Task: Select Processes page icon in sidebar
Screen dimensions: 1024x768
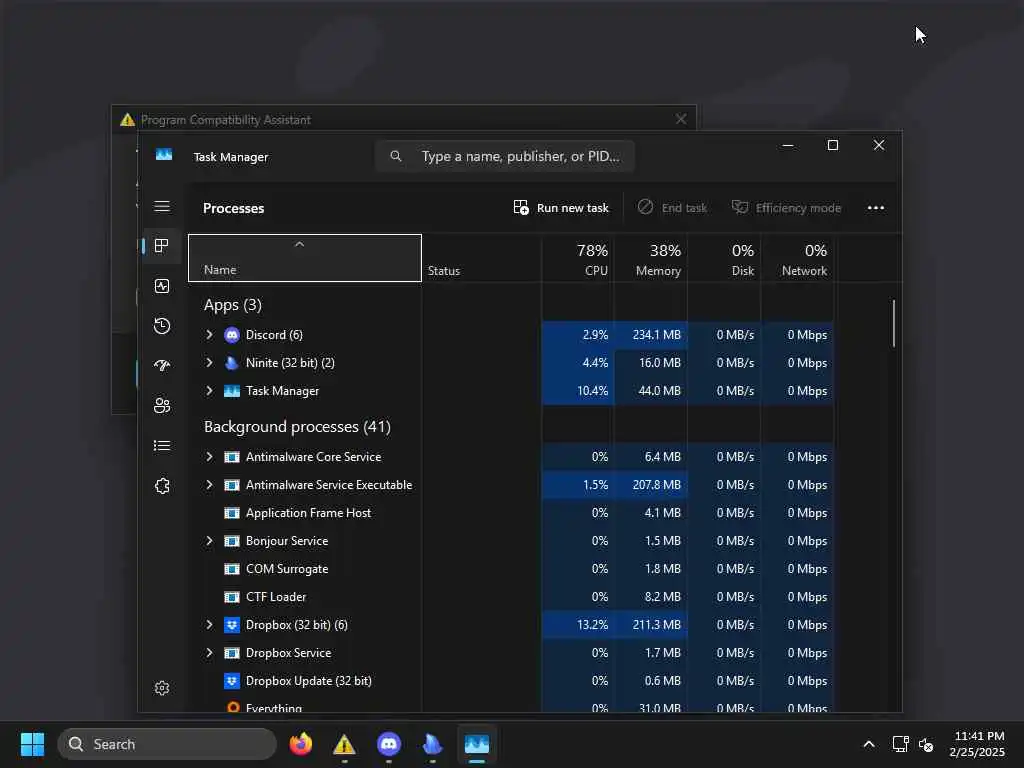Action: pos(162,246)
